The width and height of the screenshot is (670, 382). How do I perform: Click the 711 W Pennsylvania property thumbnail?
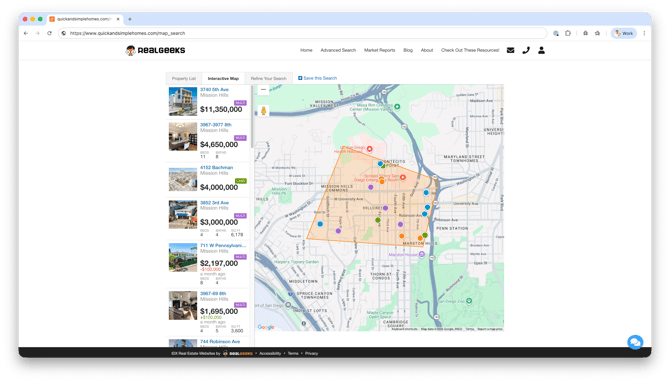tap(183, 258)
